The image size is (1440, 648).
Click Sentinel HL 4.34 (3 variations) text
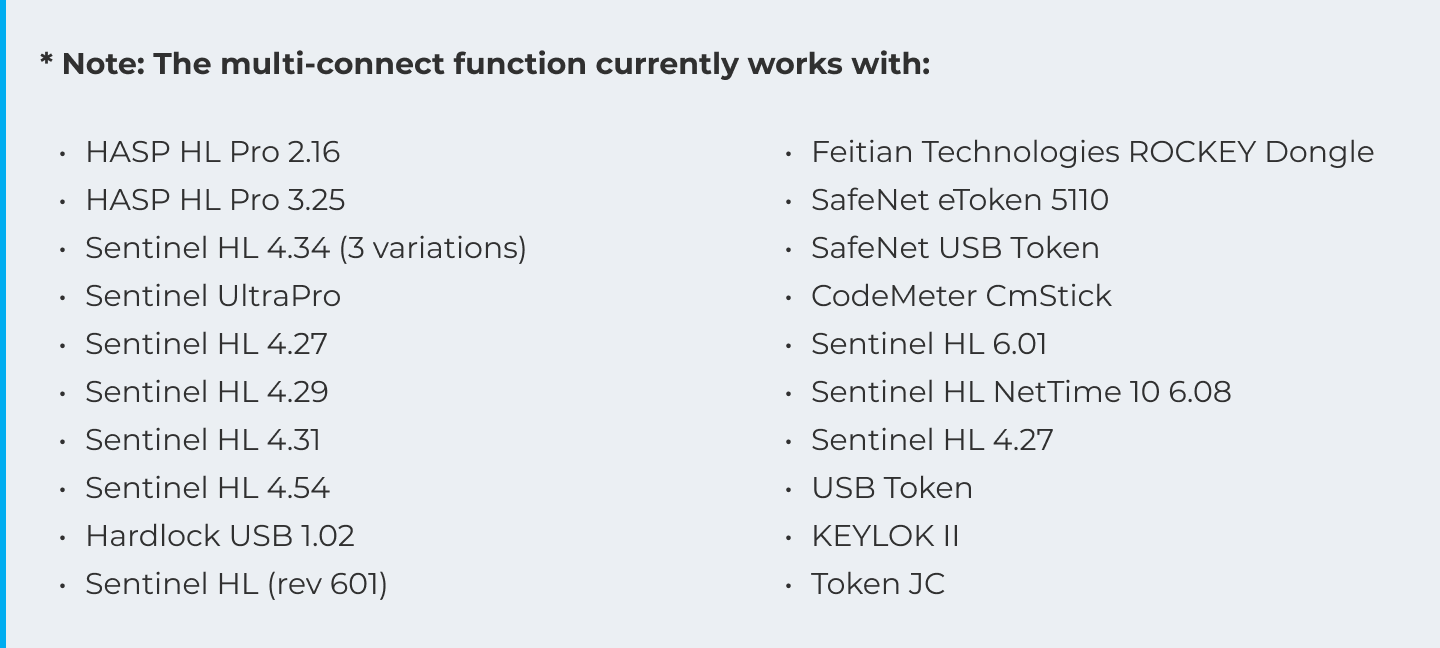pos(306,248)
